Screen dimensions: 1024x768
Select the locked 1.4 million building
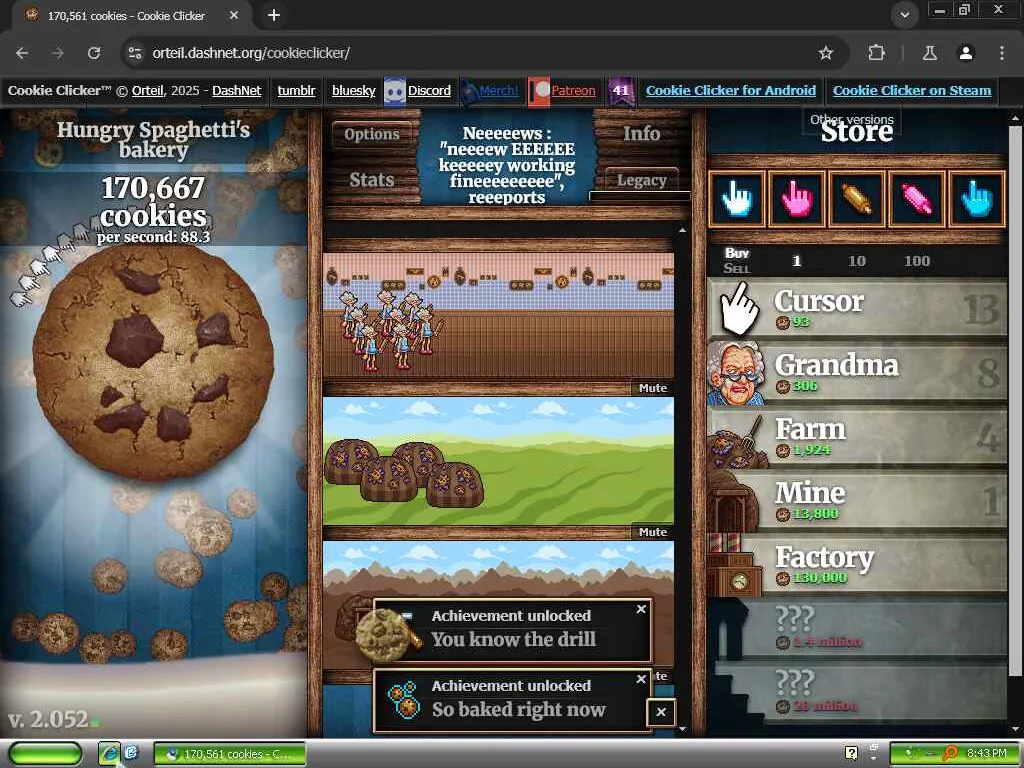tap(857, 628)
